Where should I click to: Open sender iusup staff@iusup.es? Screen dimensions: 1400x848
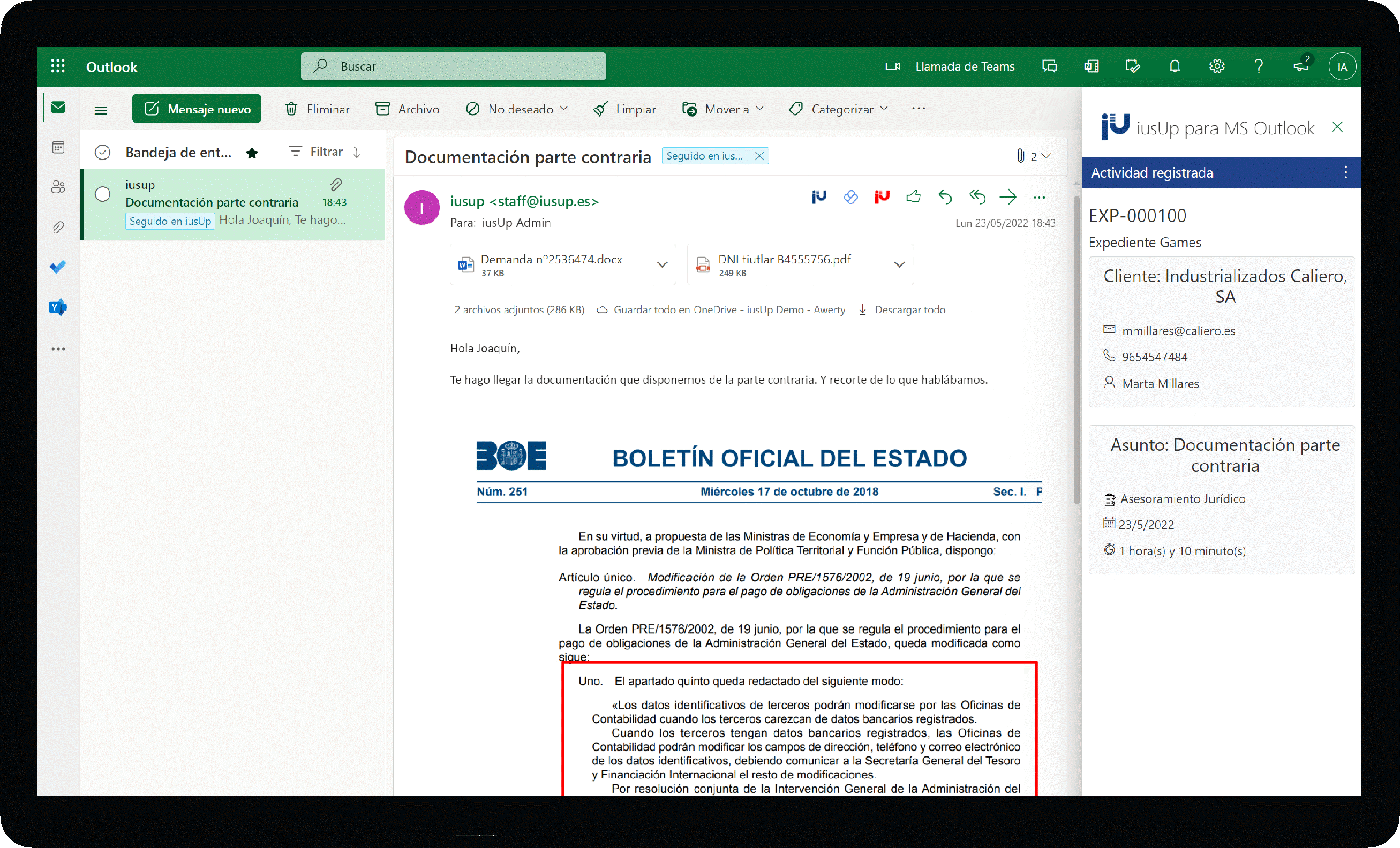coord(524,201)
